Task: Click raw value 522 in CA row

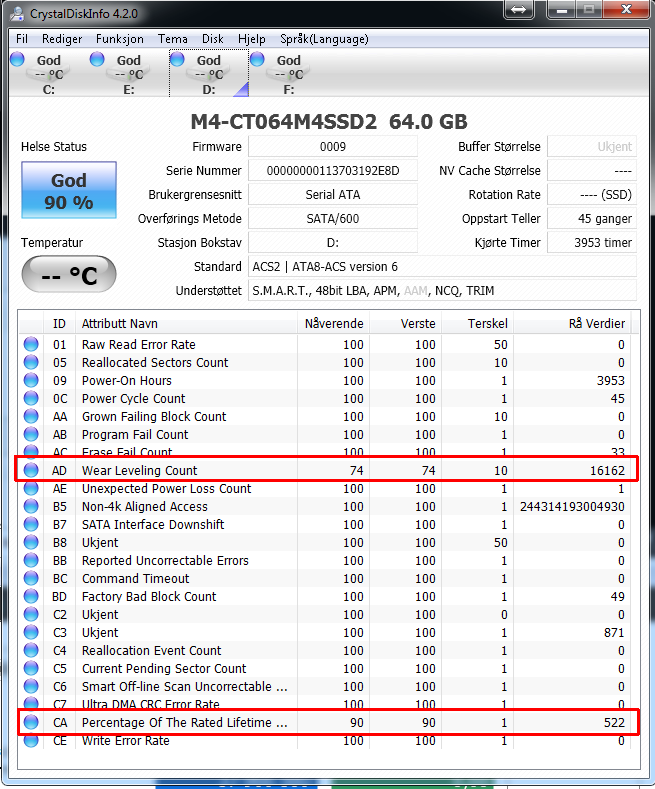Action: 614,723
